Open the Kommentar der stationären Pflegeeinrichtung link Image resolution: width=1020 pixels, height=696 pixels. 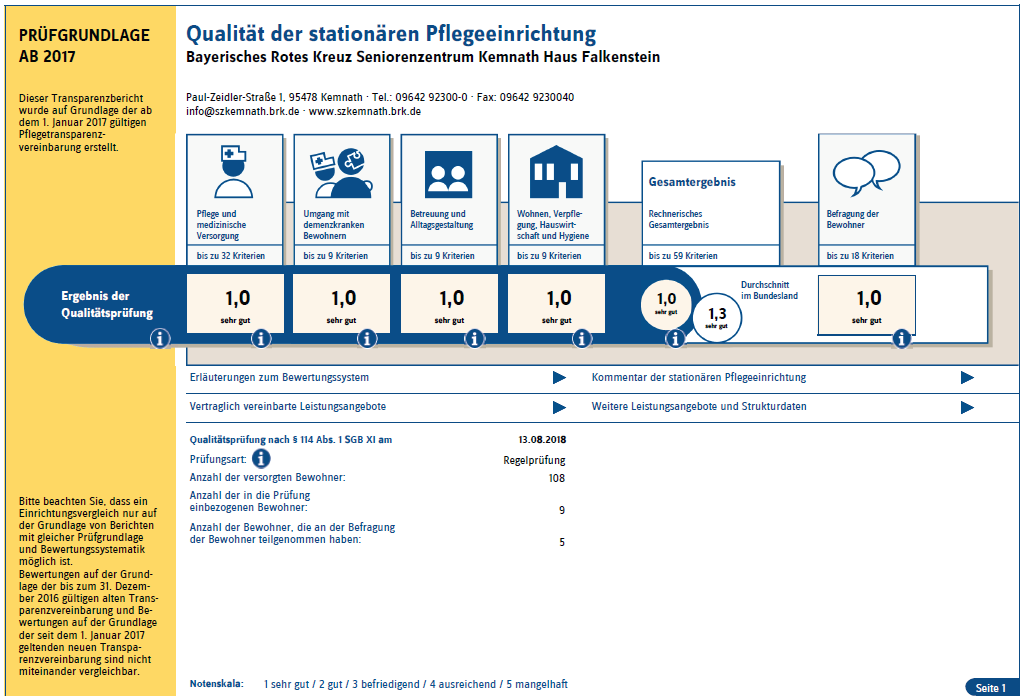[x=699, y=377]
